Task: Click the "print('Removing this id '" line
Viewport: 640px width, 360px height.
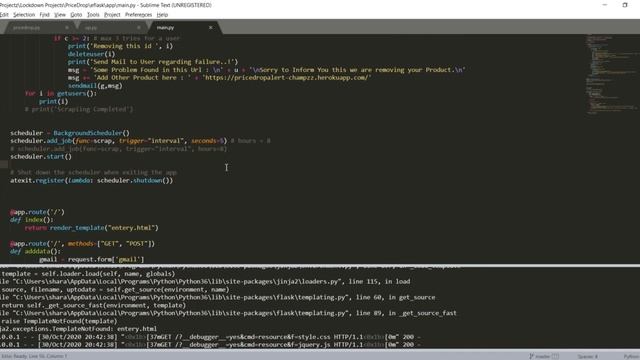Action: (120, 46)
